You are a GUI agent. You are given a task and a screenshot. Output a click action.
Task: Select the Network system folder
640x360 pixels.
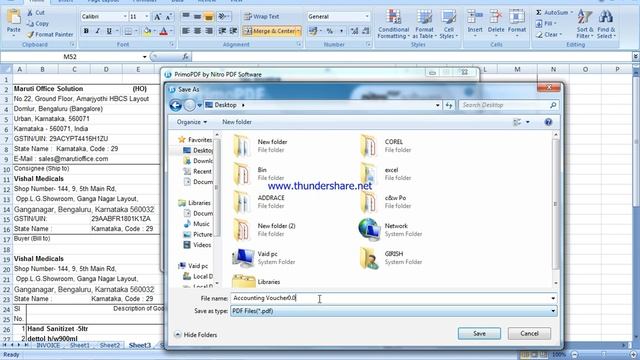[x=390, y=230]
